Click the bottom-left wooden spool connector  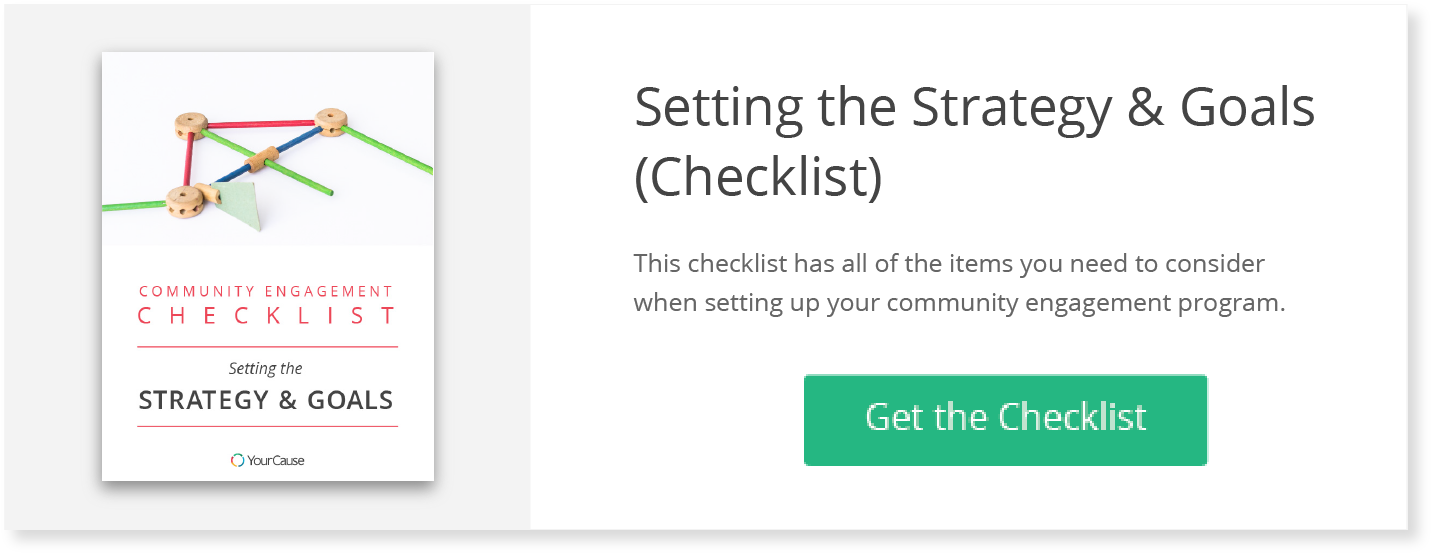click(186, 200)
